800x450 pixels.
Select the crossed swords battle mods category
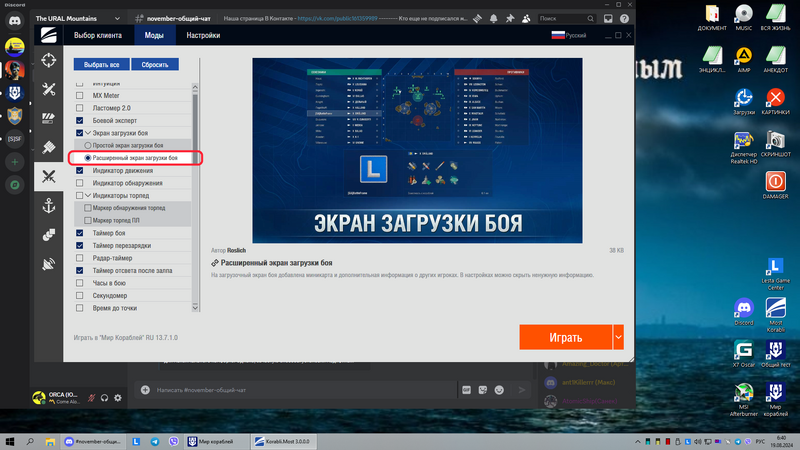pos(48,177)
